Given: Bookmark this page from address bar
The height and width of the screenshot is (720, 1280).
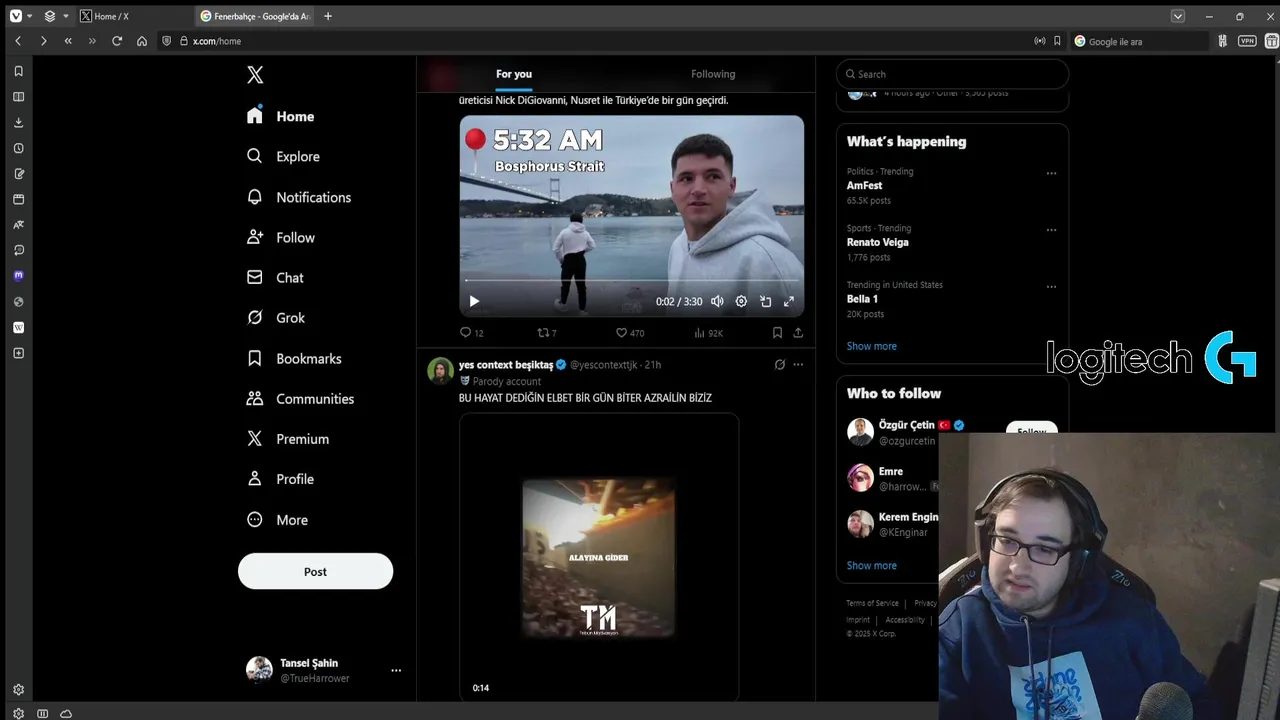Looking at the screenshot, I should (1057, 41).
